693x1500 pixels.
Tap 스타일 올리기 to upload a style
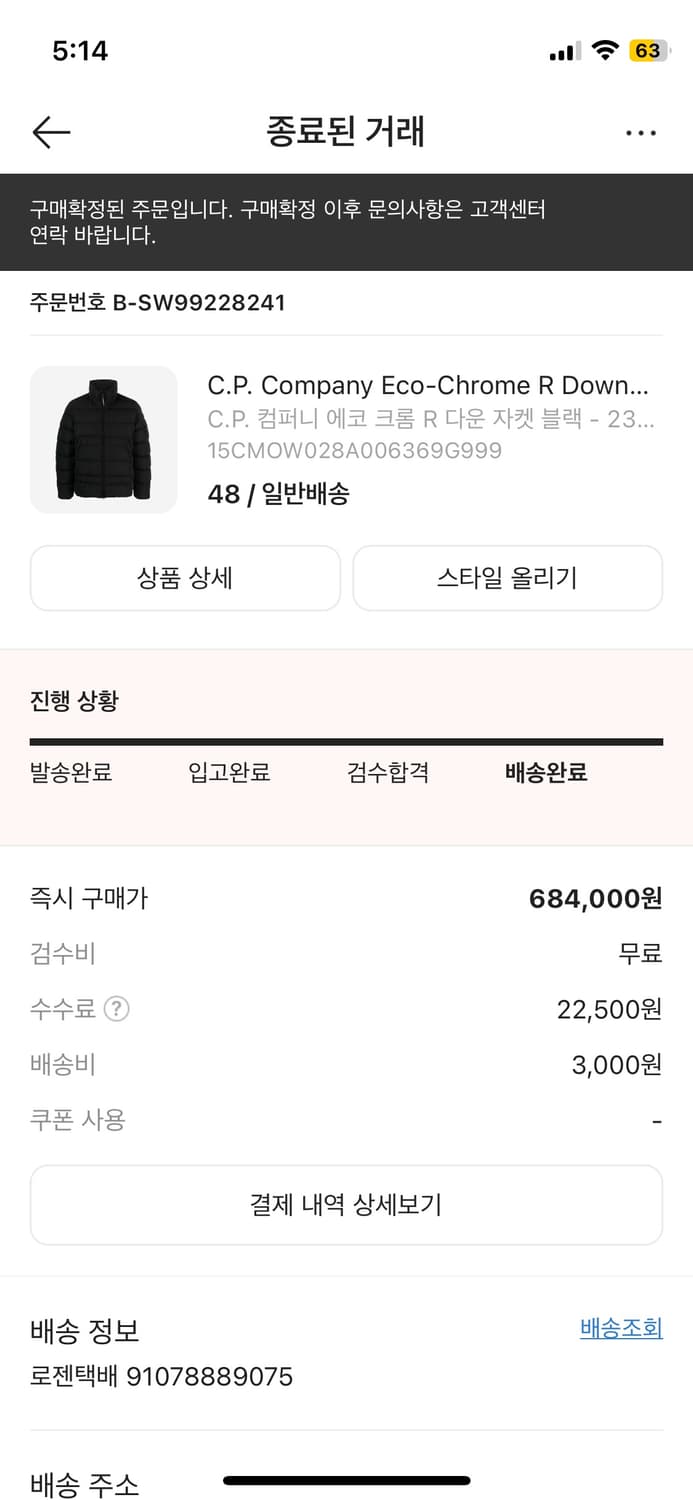tap(507, 578)
